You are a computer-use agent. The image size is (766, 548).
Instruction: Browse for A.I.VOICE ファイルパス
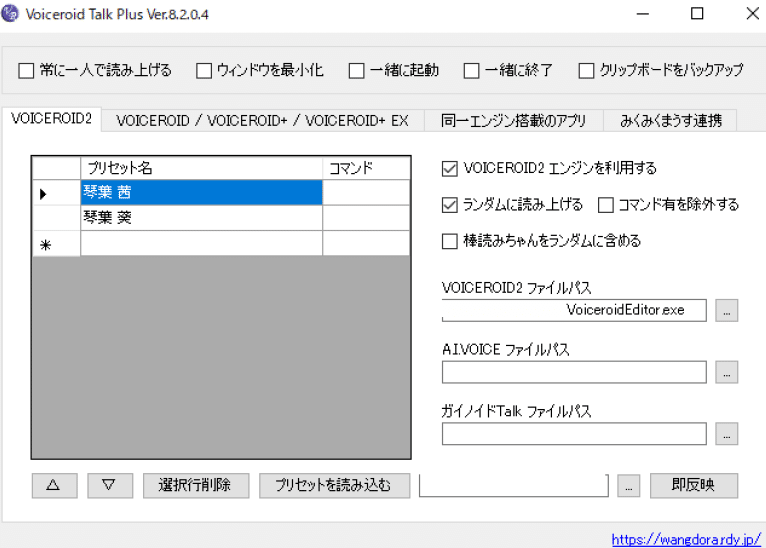tap(726, 372)
